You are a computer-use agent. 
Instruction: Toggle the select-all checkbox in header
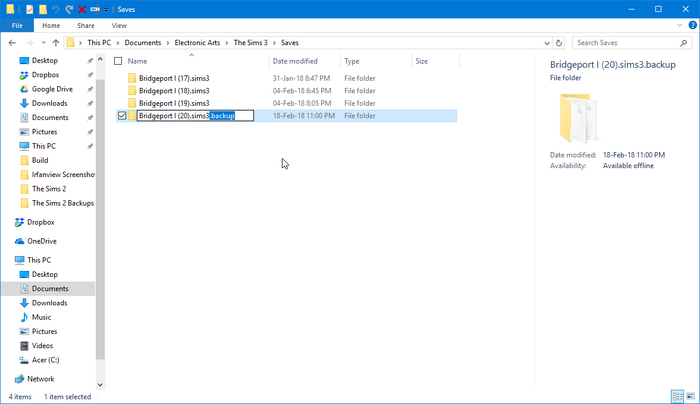(118, 61)
